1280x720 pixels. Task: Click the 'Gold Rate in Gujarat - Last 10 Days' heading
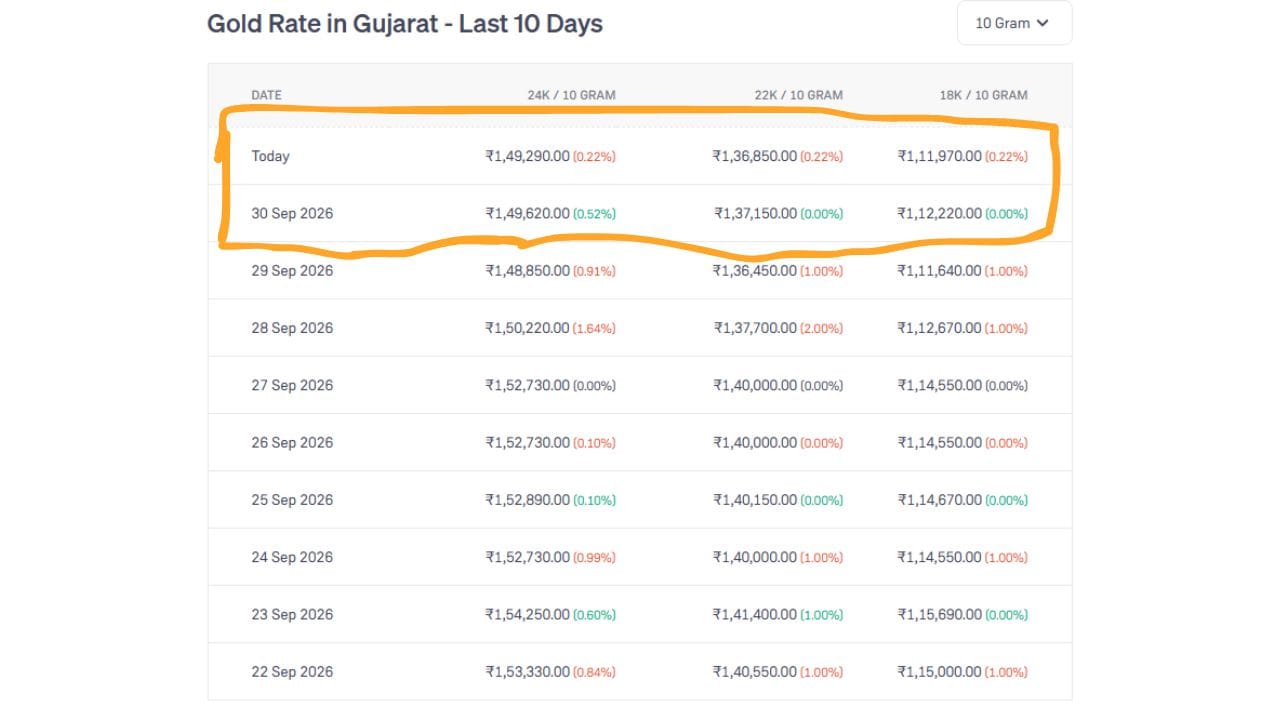pos(405,23)
